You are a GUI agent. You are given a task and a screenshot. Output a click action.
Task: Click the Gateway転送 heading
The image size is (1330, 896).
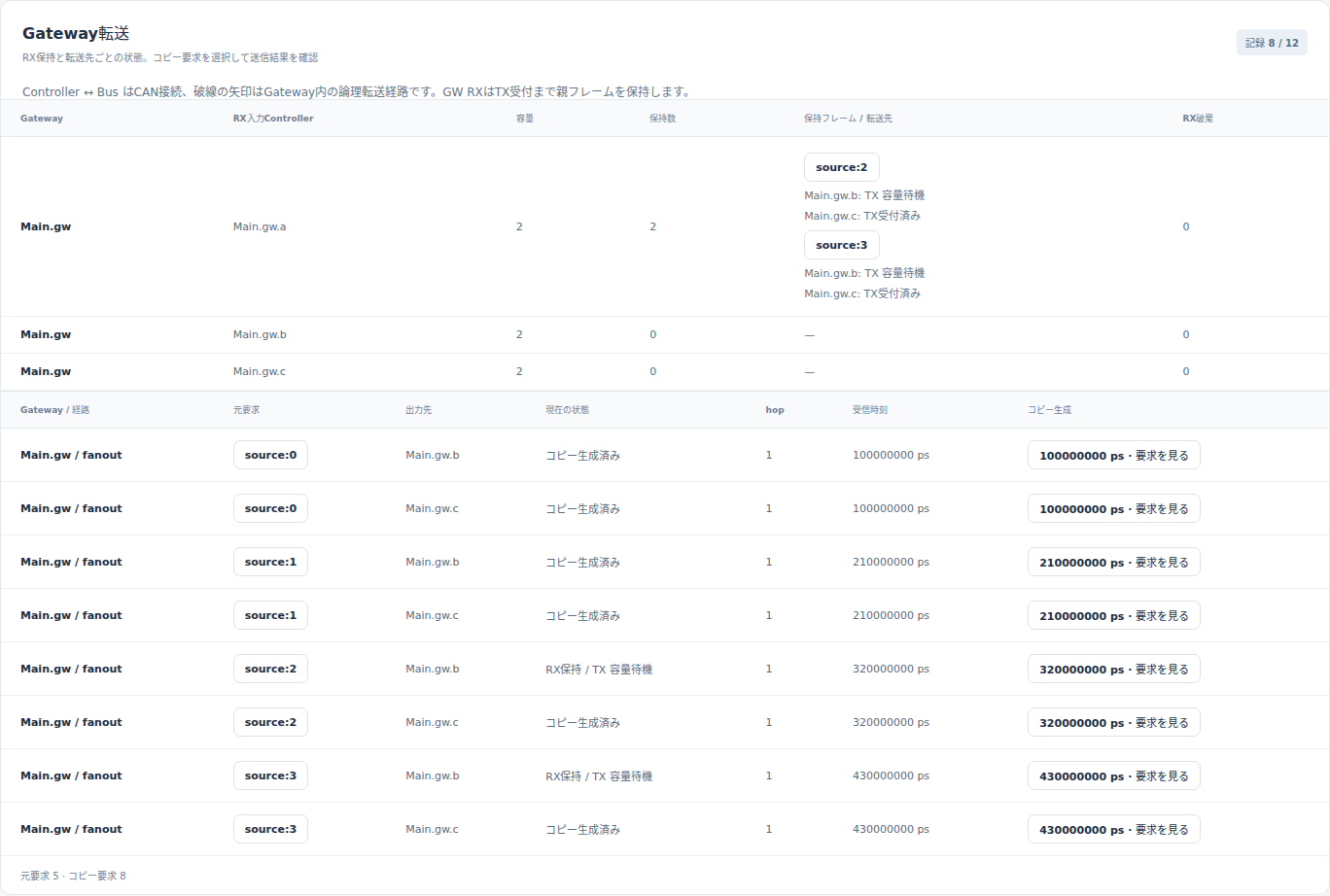click(x=76, y=34)
